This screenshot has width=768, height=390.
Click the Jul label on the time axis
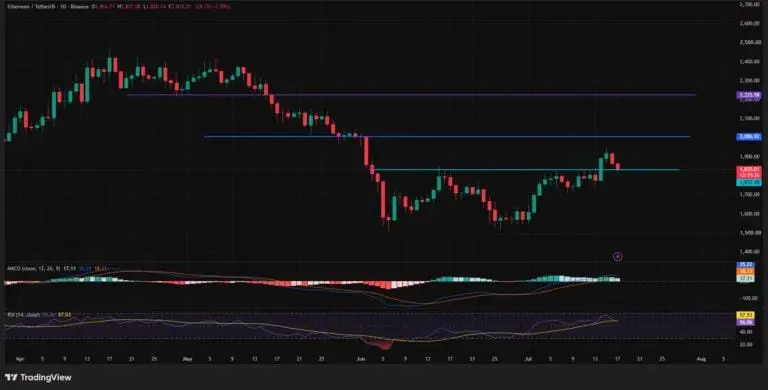528,359
